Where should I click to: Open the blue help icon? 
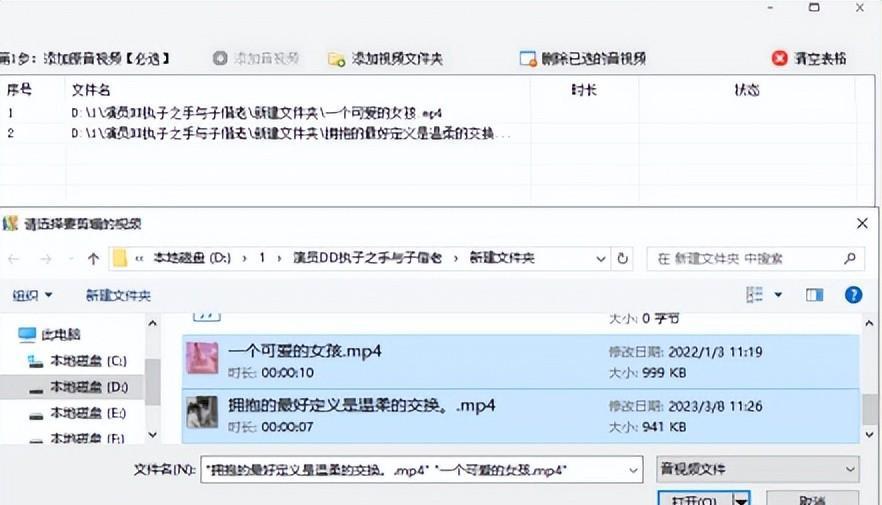[x=853, y=295]
